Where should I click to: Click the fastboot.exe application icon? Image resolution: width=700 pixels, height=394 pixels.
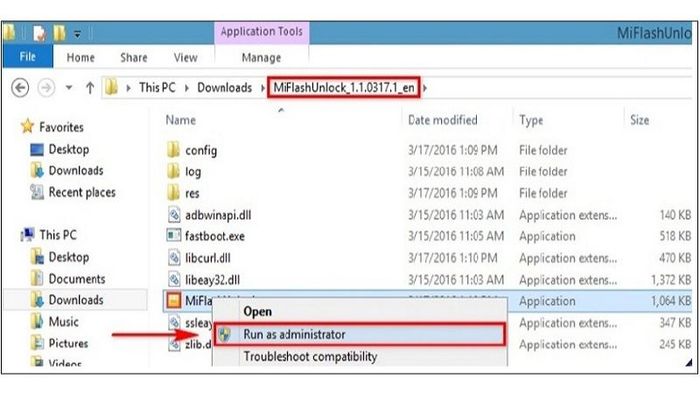174,236
